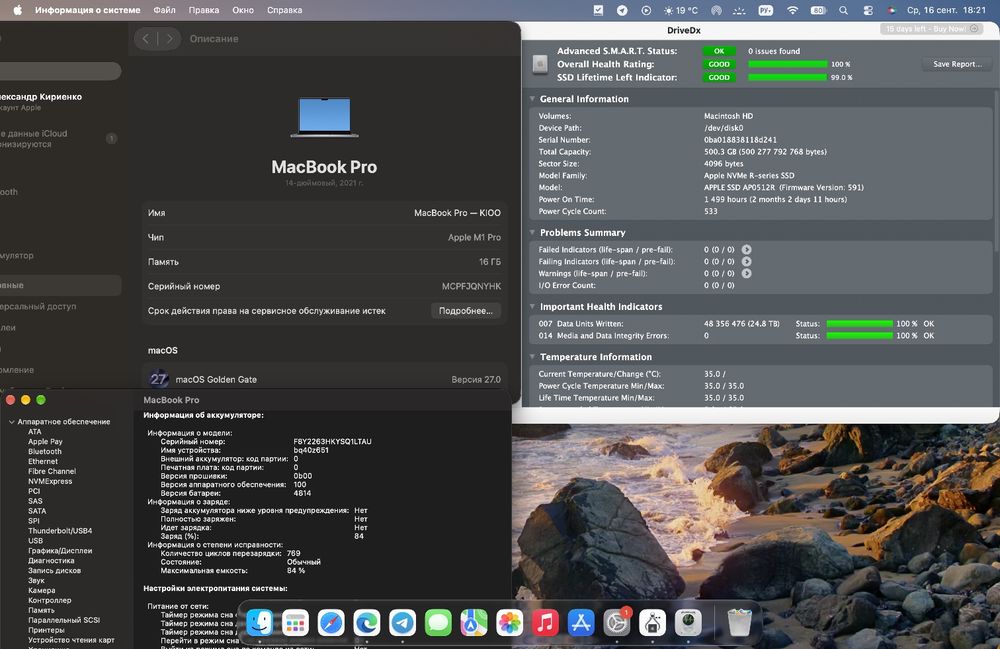Viewport: 1000px width, 649px height.
Task: Click Overall Health Rating progress bar
Action: tap(788, 64)
